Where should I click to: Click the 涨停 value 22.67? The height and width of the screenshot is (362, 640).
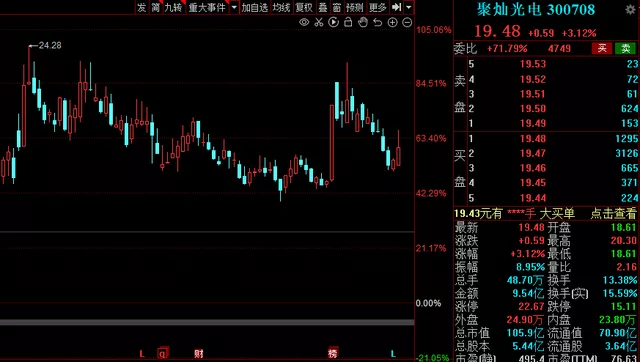click(x=531, y=306)
